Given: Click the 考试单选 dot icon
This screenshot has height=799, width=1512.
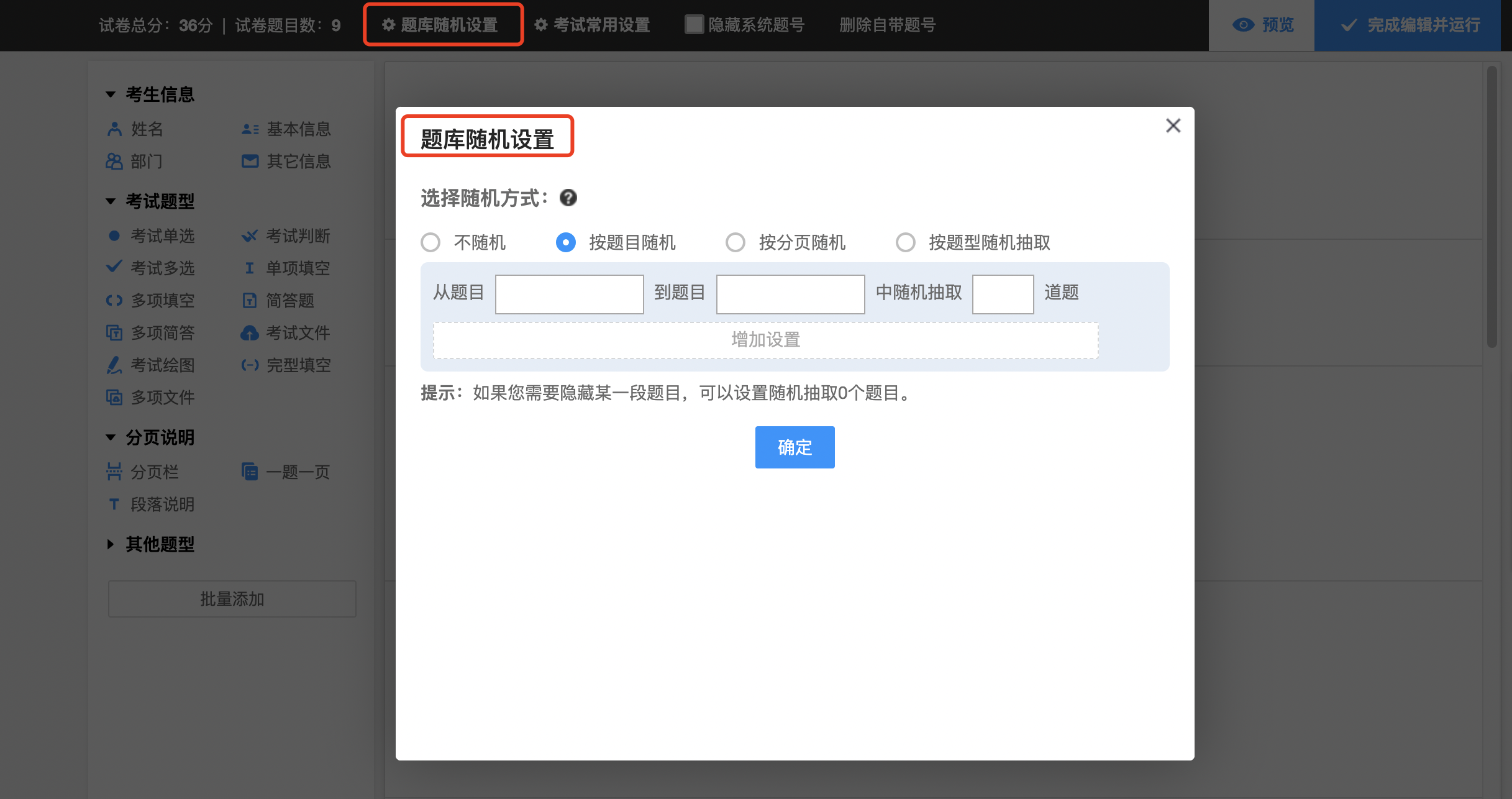Looking at the screenshot, I should [114, 236].
